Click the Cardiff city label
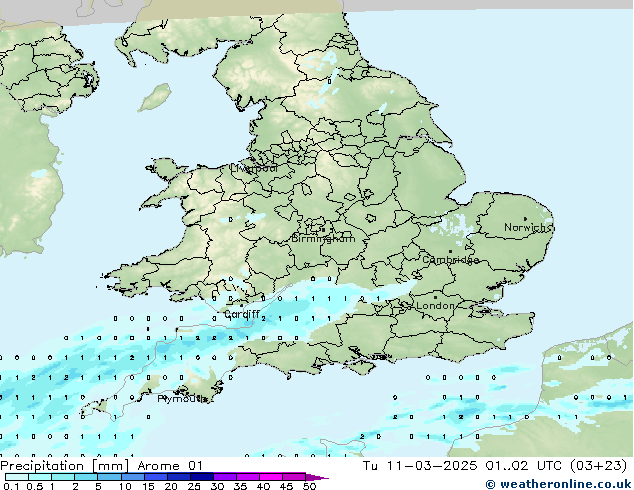The width and height of the screenshot is (634, 490). [x=241, y=314]
